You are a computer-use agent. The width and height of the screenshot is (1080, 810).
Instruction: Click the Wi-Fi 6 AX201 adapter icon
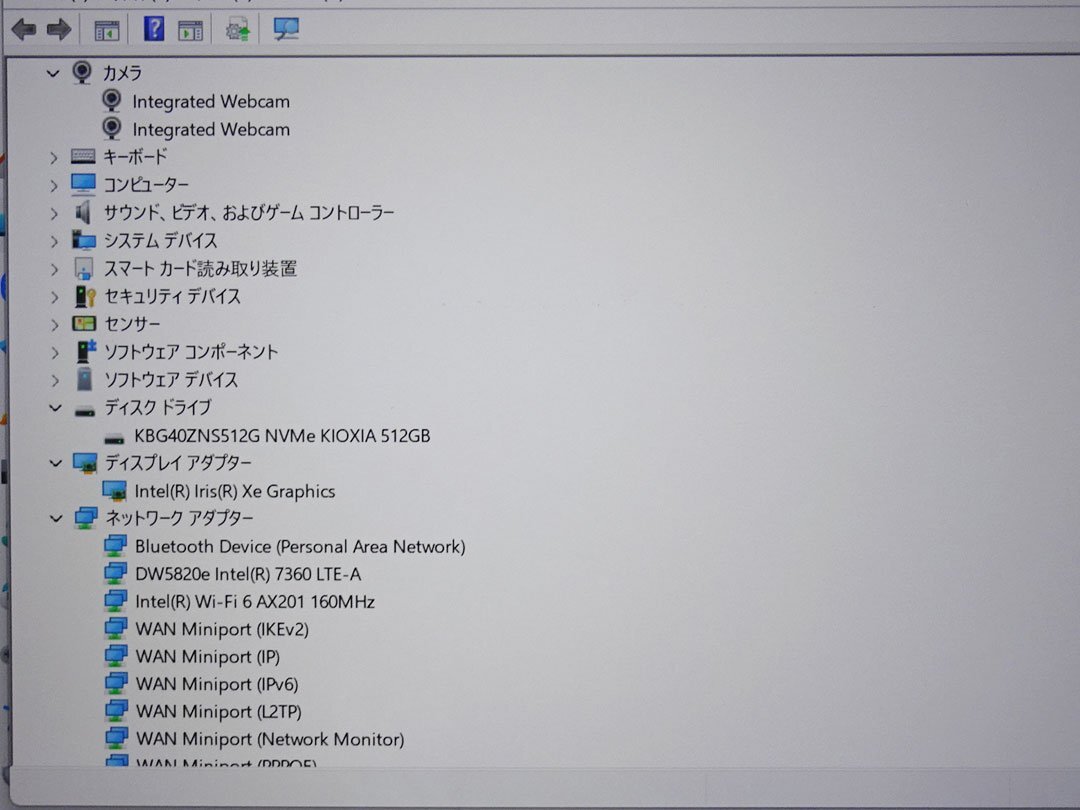(x=116, y=601)
